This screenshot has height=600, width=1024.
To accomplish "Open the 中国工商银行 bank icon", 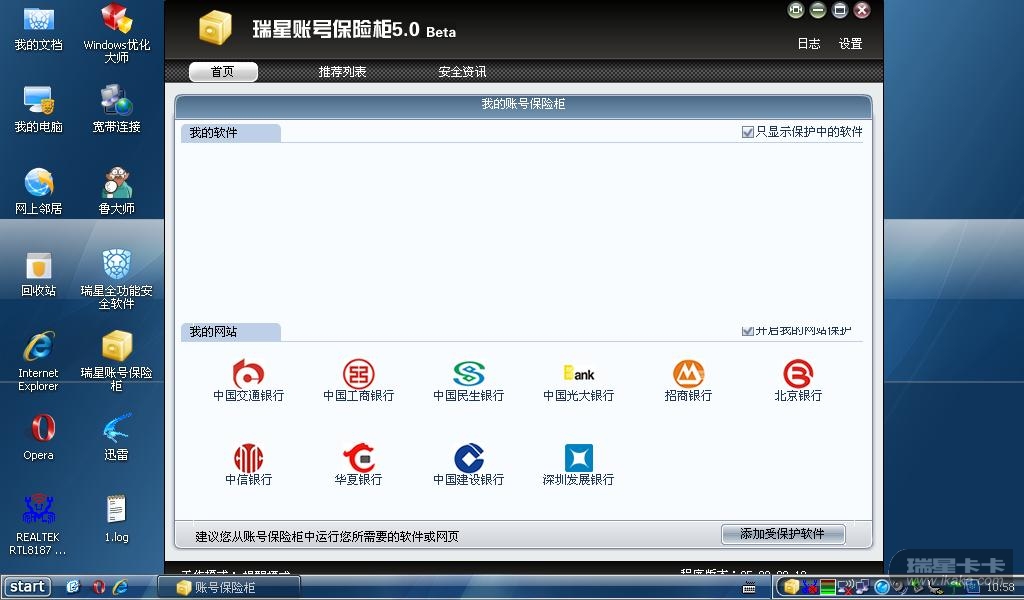I will tap(359, 375).
